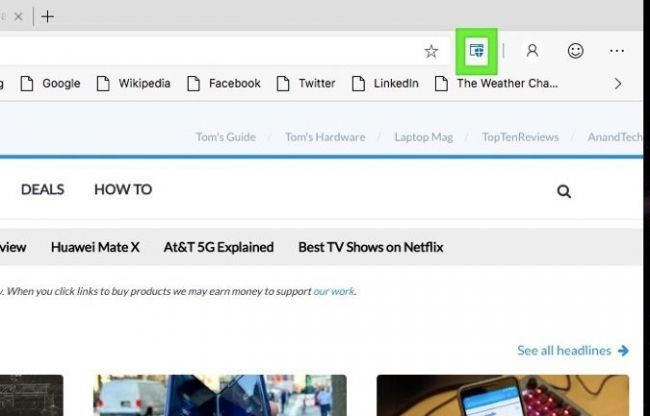Visit Tom's Hardware site link
This screenshot has height=416, width=650.
click(x=325, y=137)
